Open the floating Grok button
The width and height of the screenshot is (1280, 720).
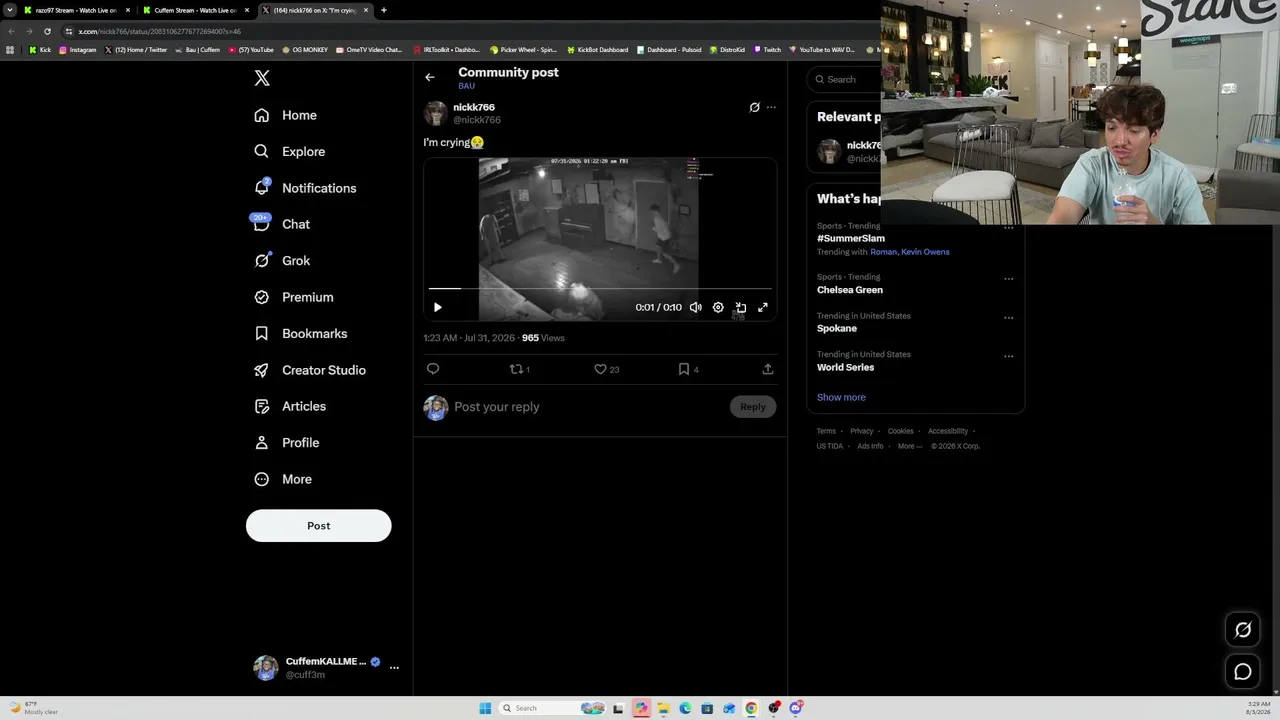coord(1243,630)
